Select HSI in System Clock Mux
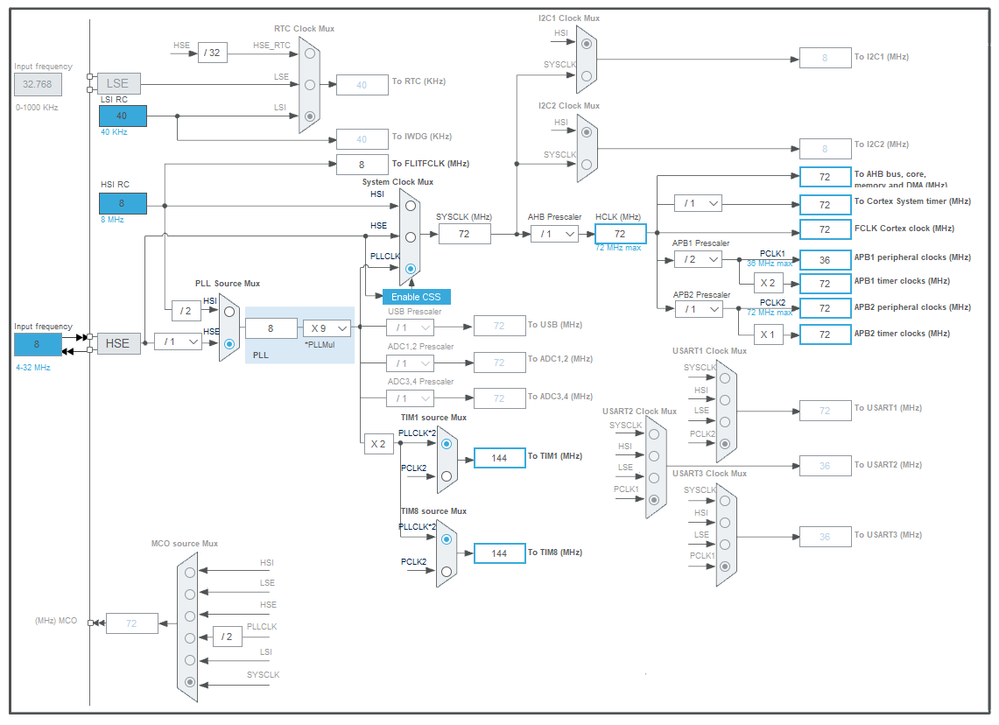Viewport: 999px width, 725px height. 410,206
